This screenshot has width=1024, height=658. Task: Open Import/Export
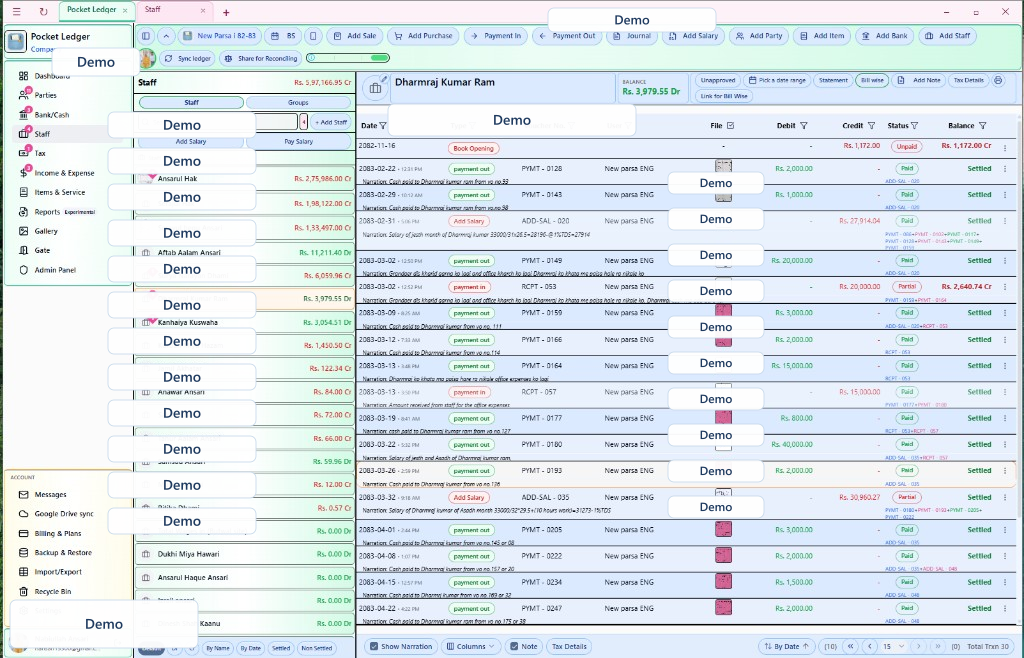(x=58, y=572)
